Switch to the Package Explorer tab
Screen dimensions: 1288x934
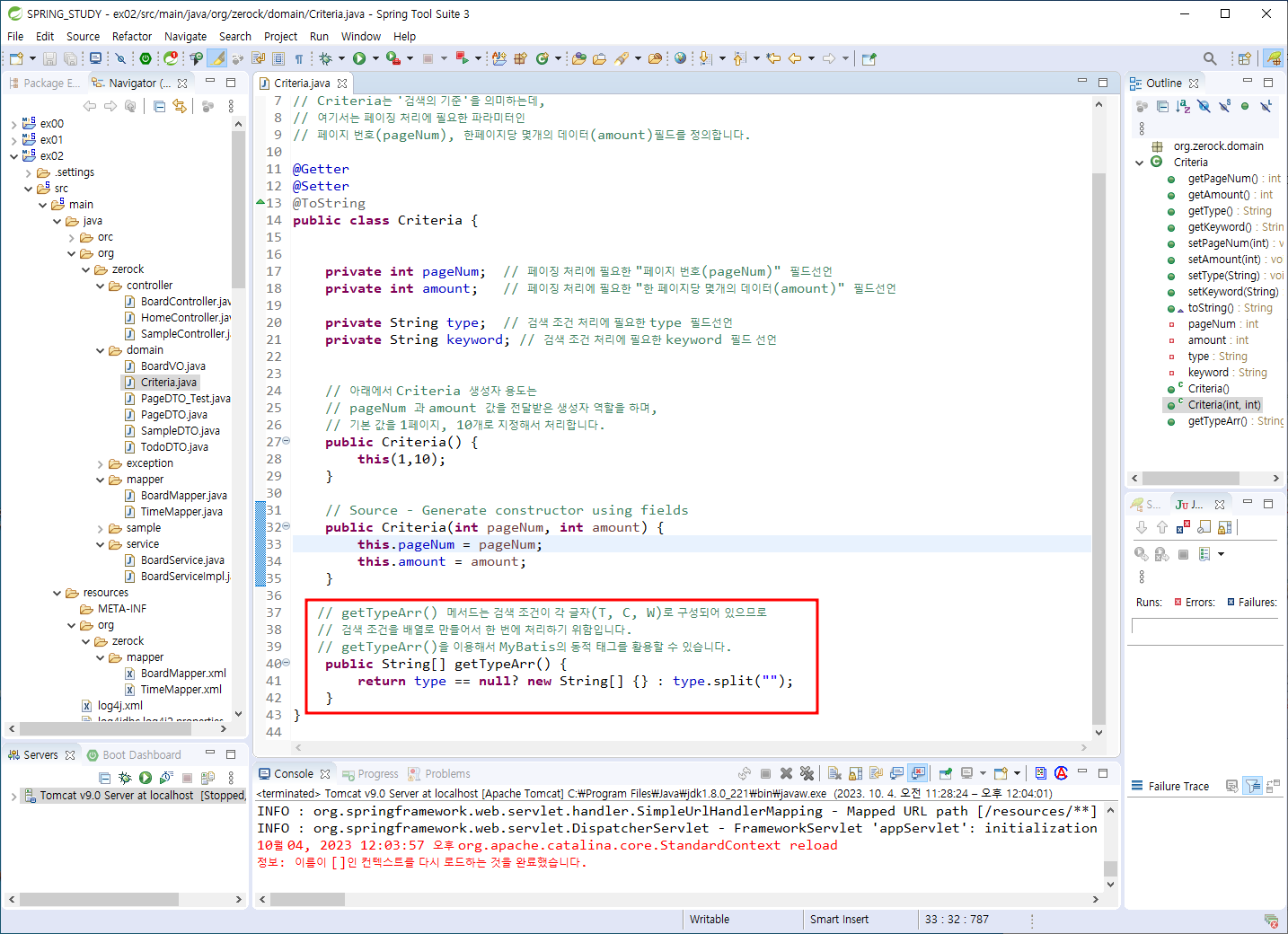[x=45, y=83]
